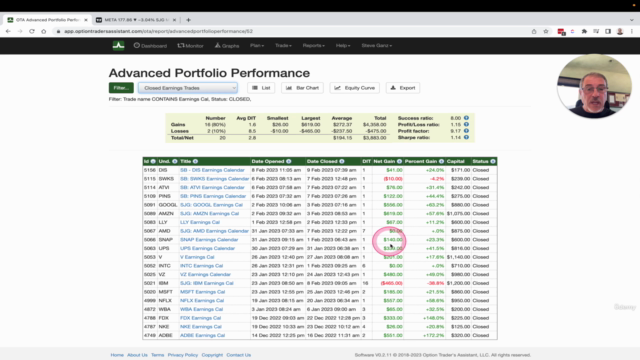Click info icon beside Net Gain

(x=399, y=161)
